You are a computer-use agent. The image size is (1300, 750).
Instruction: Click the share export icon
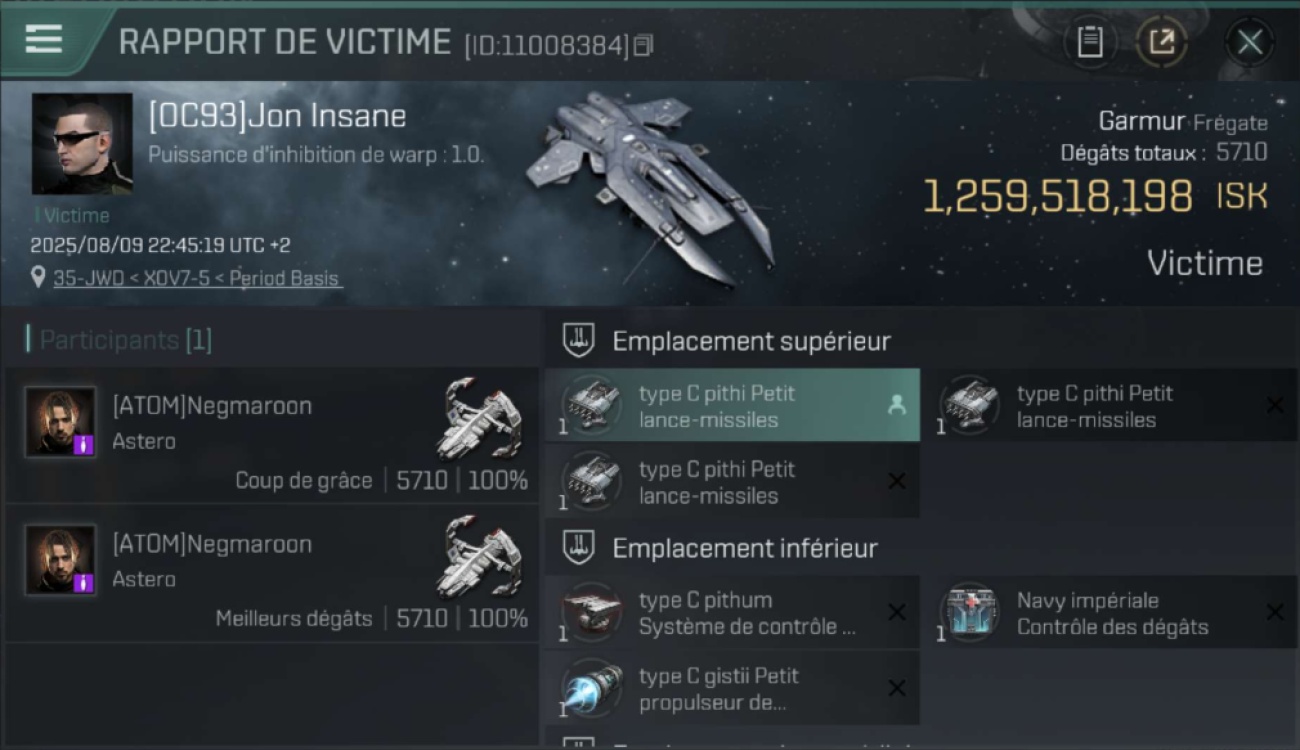(1161, 42)
